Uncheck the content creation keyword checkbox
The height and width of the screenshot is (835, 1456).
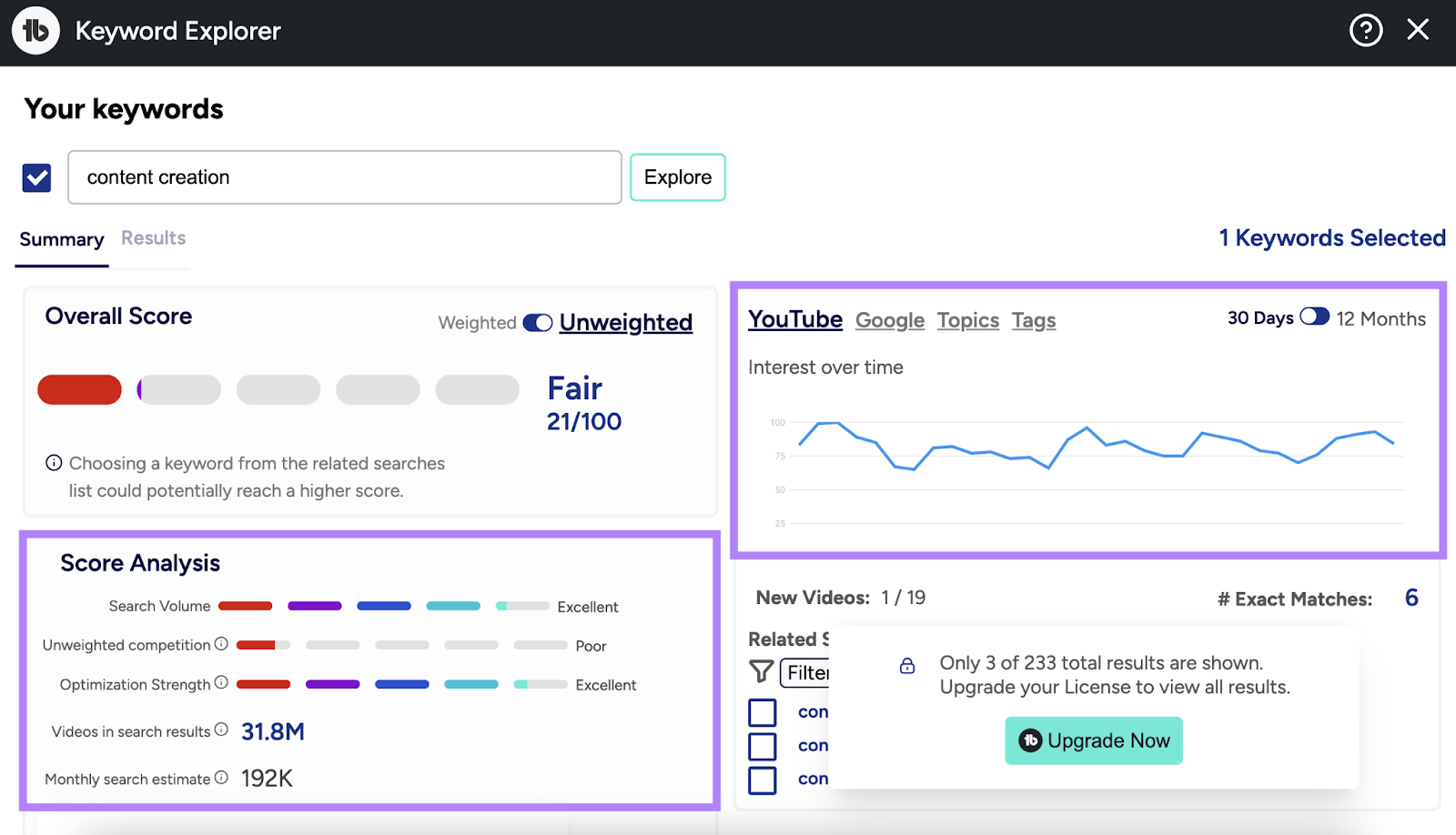(x=36, y=177)
